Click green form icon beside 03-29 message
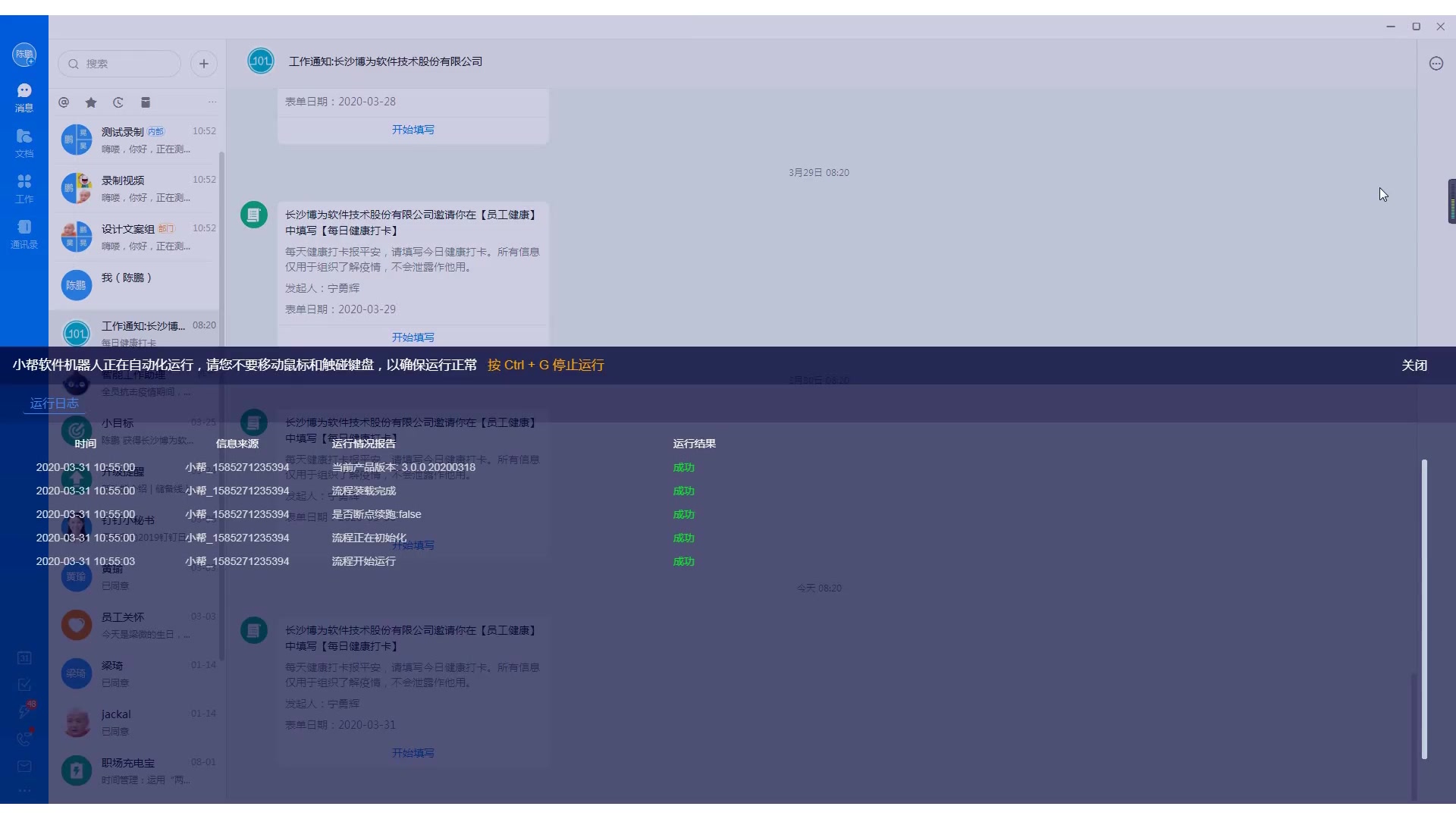This screenshot has height=819, width=1456. 254,215
